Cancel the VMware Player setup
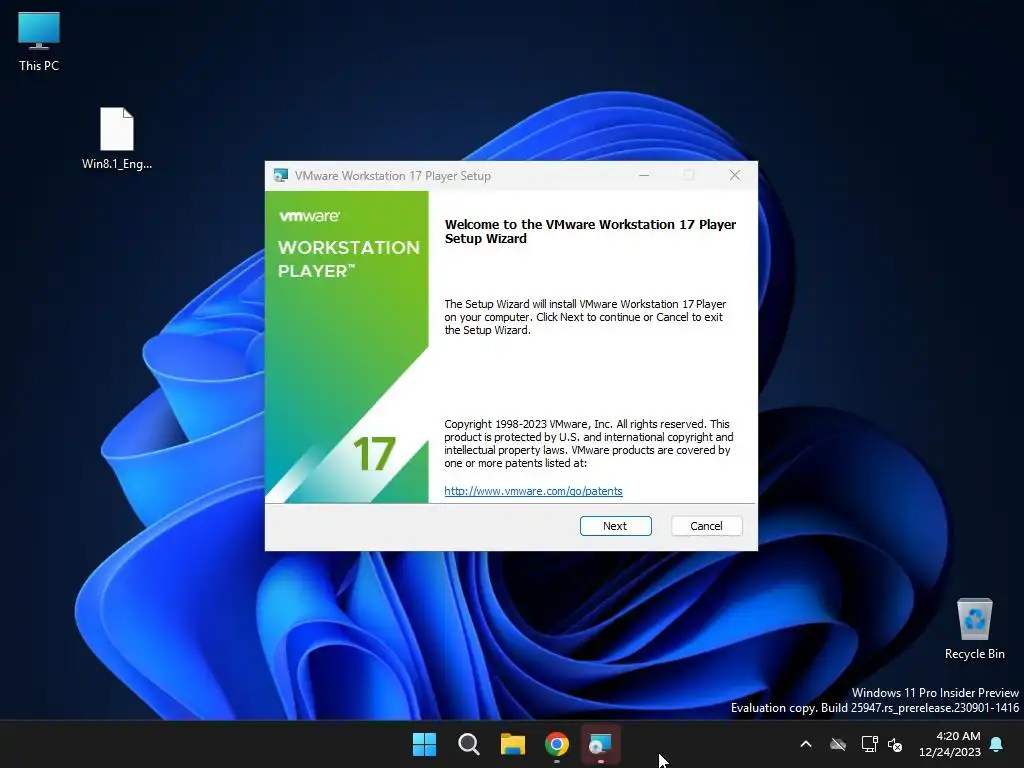 [x=707, y=526]
